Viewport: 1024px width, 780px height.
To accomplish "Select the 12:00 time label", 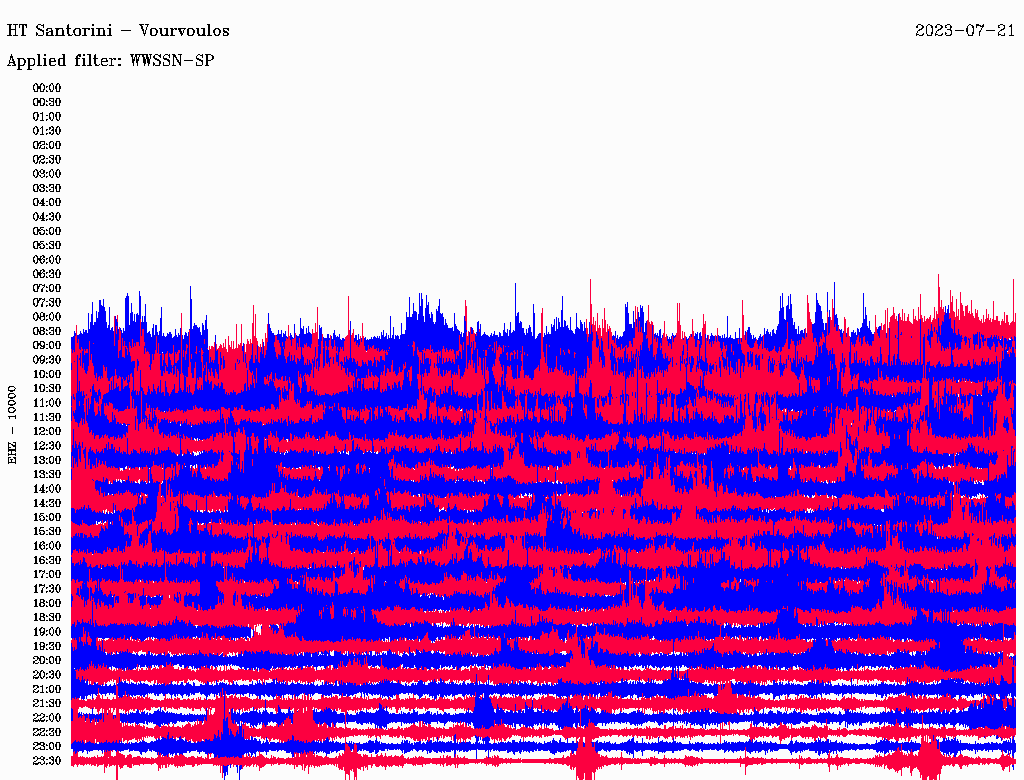I will 47,432.
